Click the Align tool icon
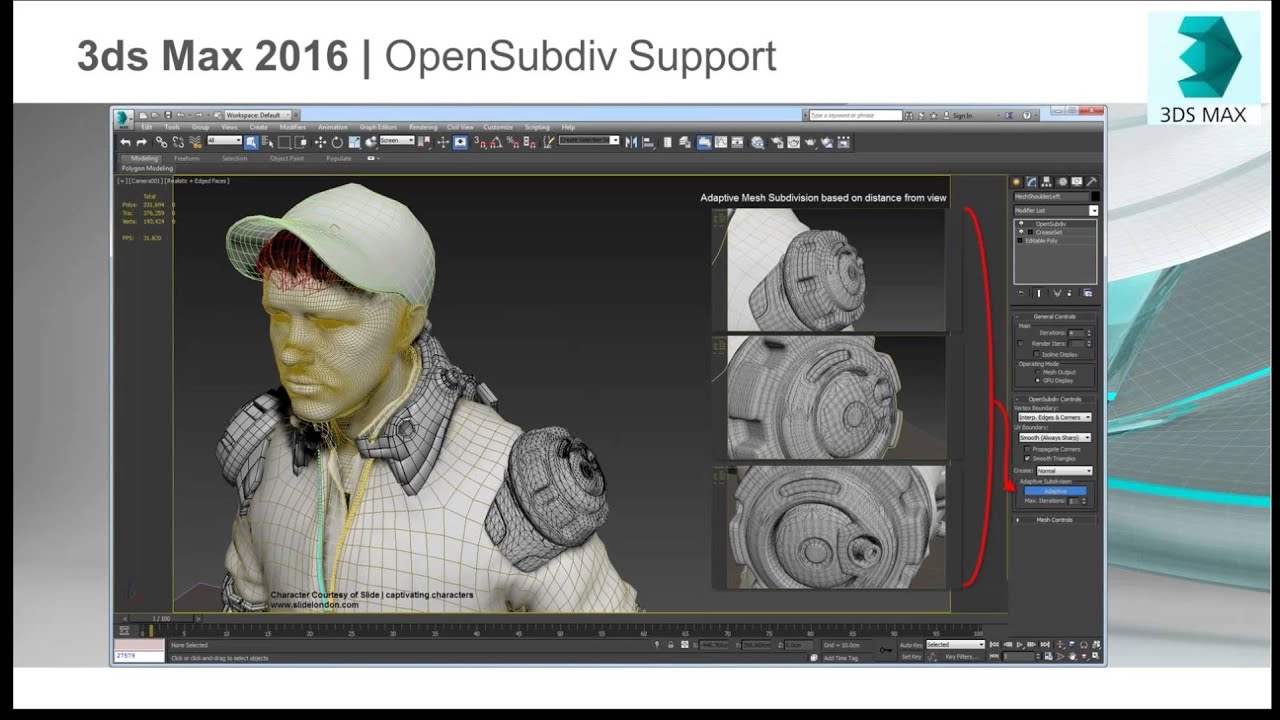Viewport: 1280px width, 720px height. click(x=648, y=142)
